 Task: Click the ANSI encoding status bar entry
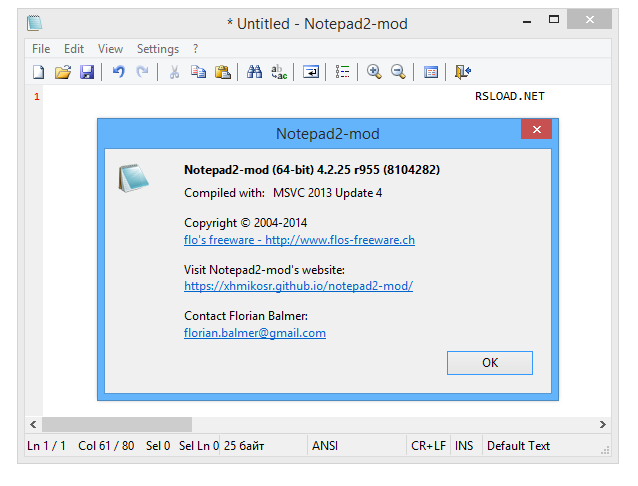[x=325, y=446]
